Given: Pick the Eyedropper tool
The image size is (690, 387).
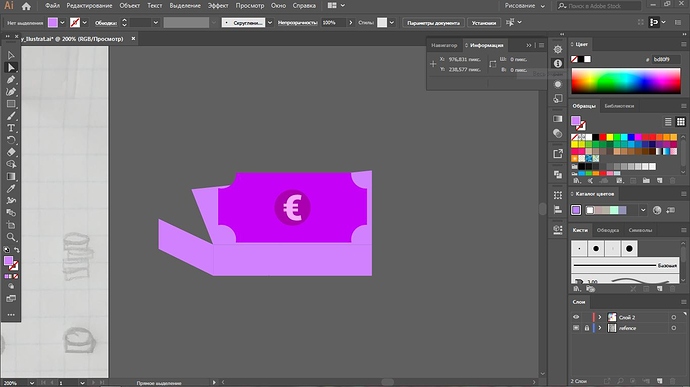Looking at the screenshot, I should click(11, 188).
